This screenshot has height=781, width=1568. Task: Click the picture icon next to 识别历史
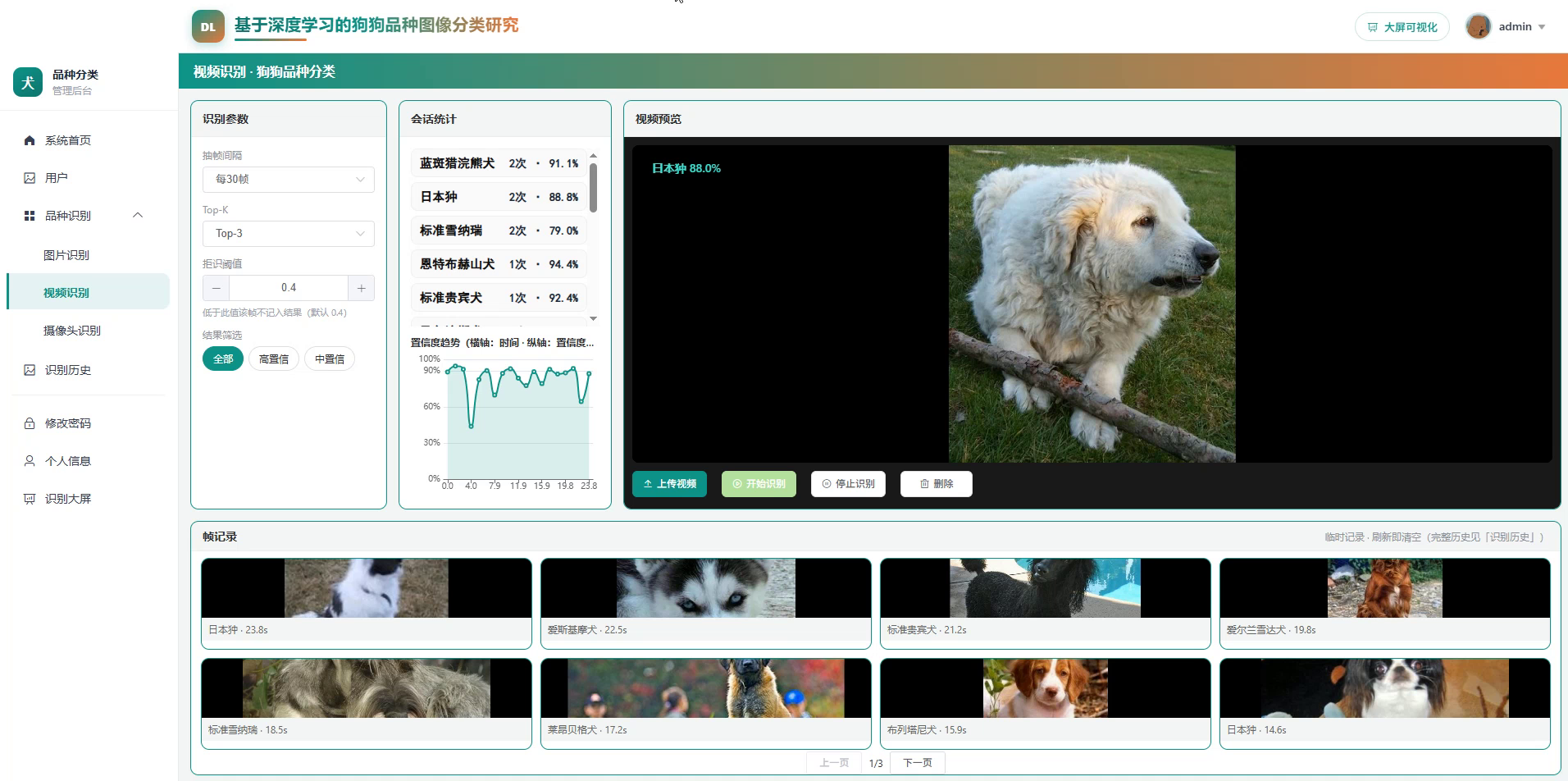30,370
